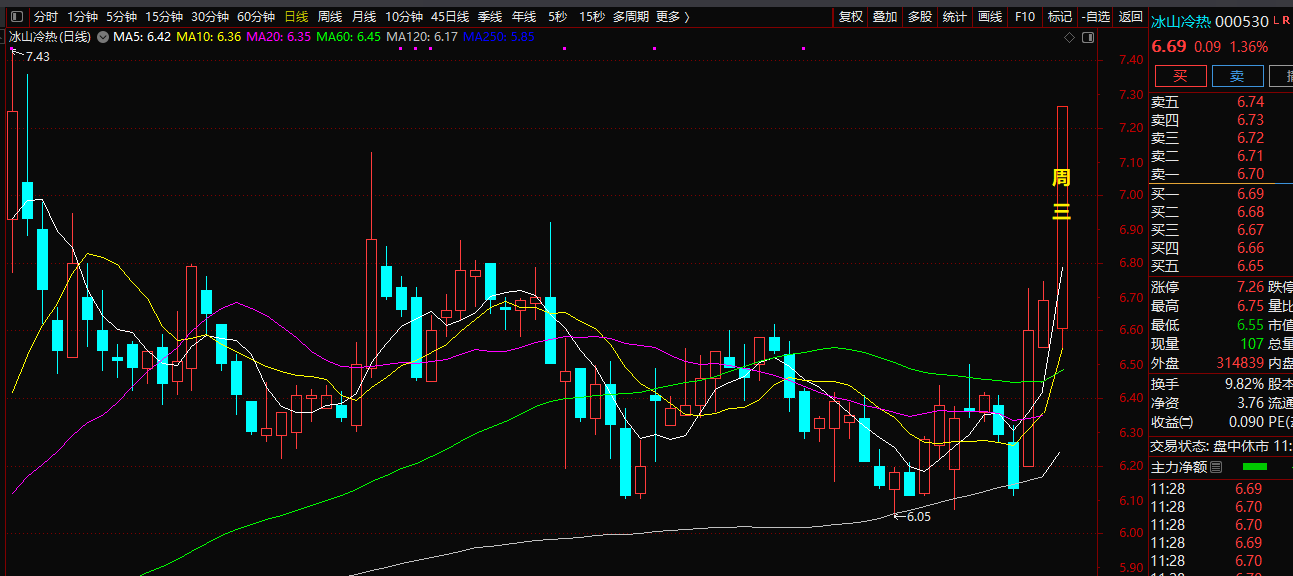
Task: Click the 涨停 7.26 value
Action: pos(1250,287)
